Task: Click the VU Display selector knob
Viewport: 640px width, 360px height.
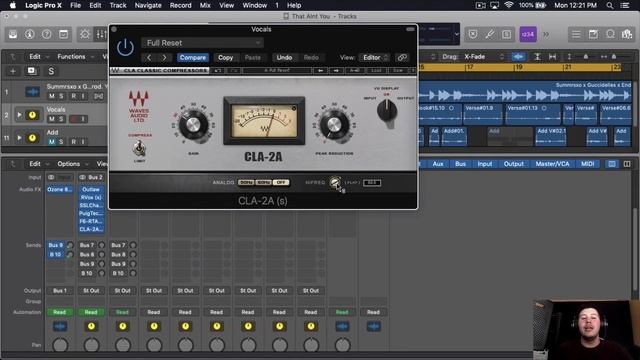Action: (x=387, y=111)
